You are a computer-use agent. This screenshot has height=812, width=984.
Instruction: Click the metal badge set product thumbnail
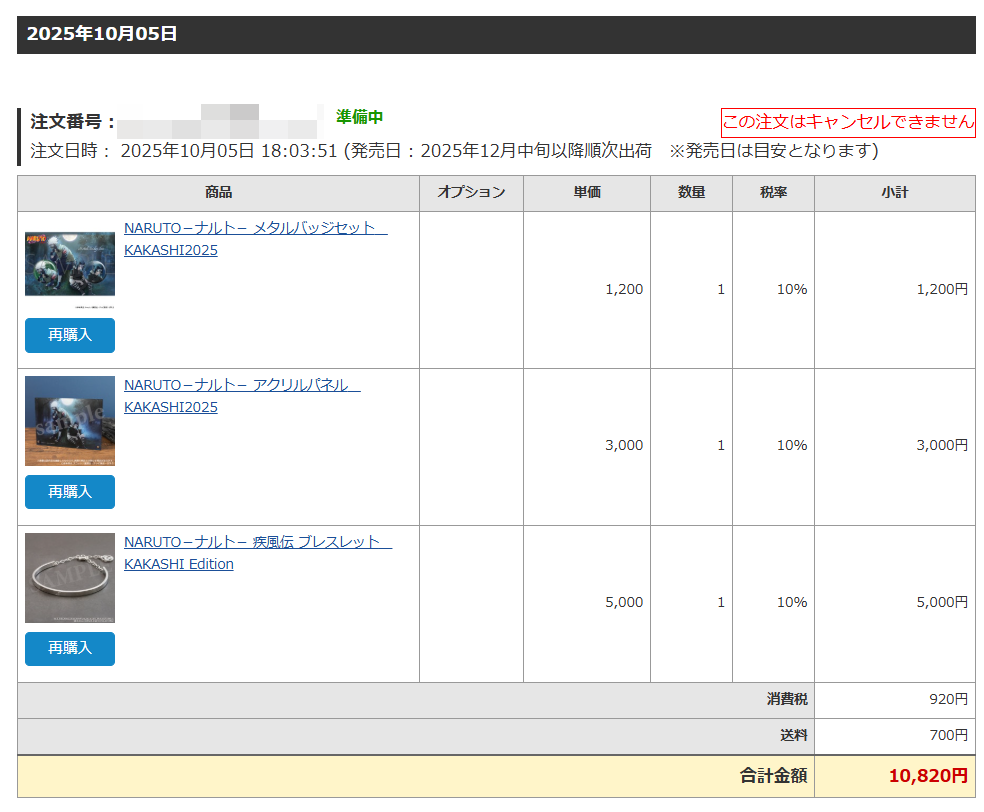(70, 263)
